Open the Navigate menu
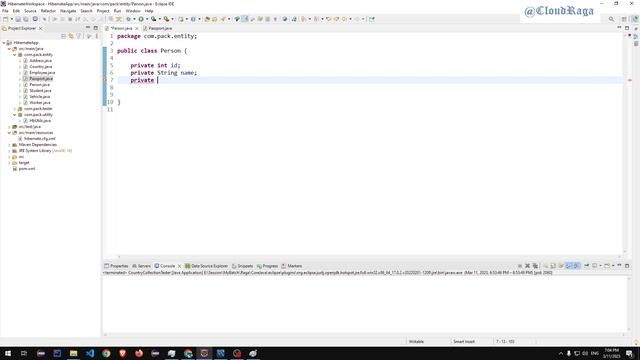Screen dimensions: 640x360 pos(68,11)
